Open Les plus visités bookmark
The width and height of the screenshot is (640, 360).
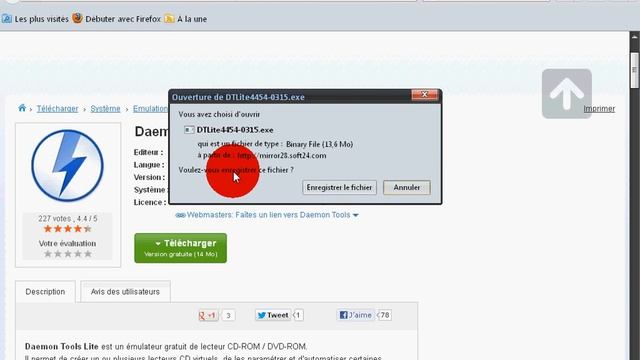tap(35, 19)
